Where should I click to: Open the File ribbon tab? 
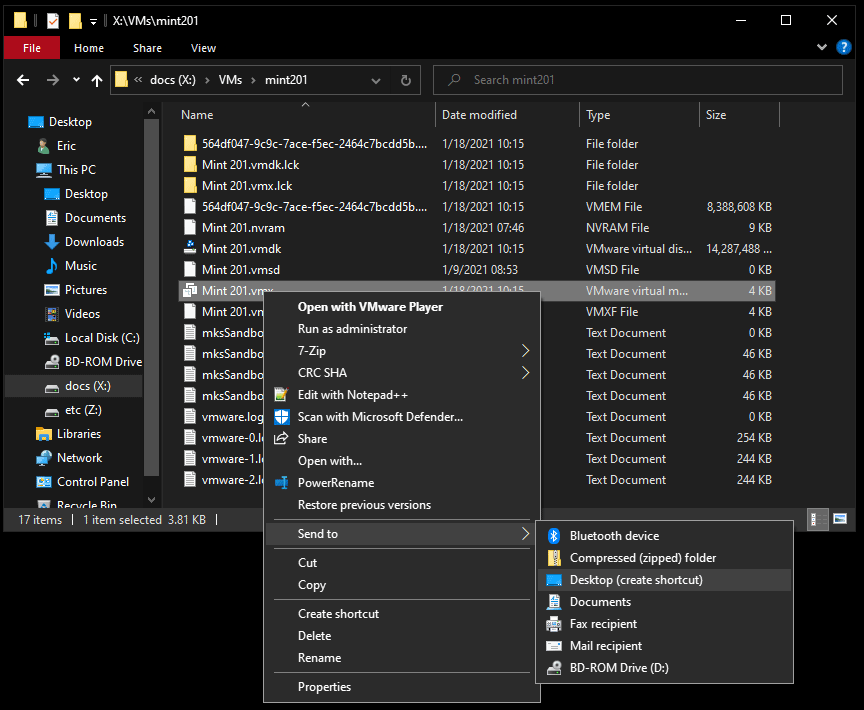click(x=32, y=48)
